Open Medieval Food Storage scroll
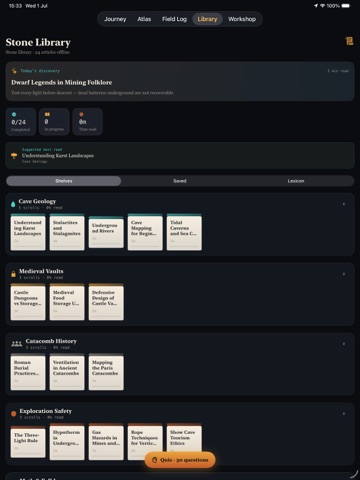 coord(67,302)
